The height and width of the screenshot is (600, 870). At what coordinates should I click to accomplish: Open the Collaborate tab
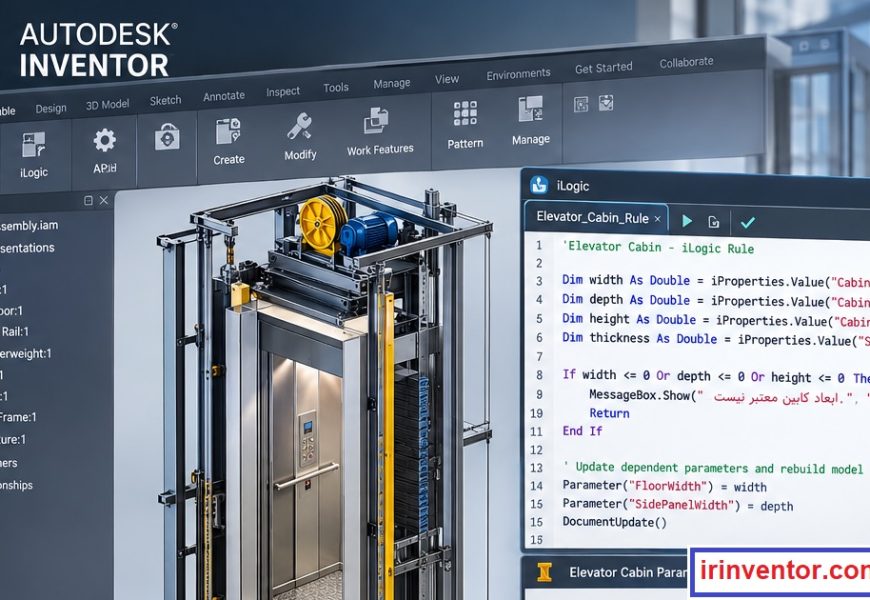[x=686, y=62]
